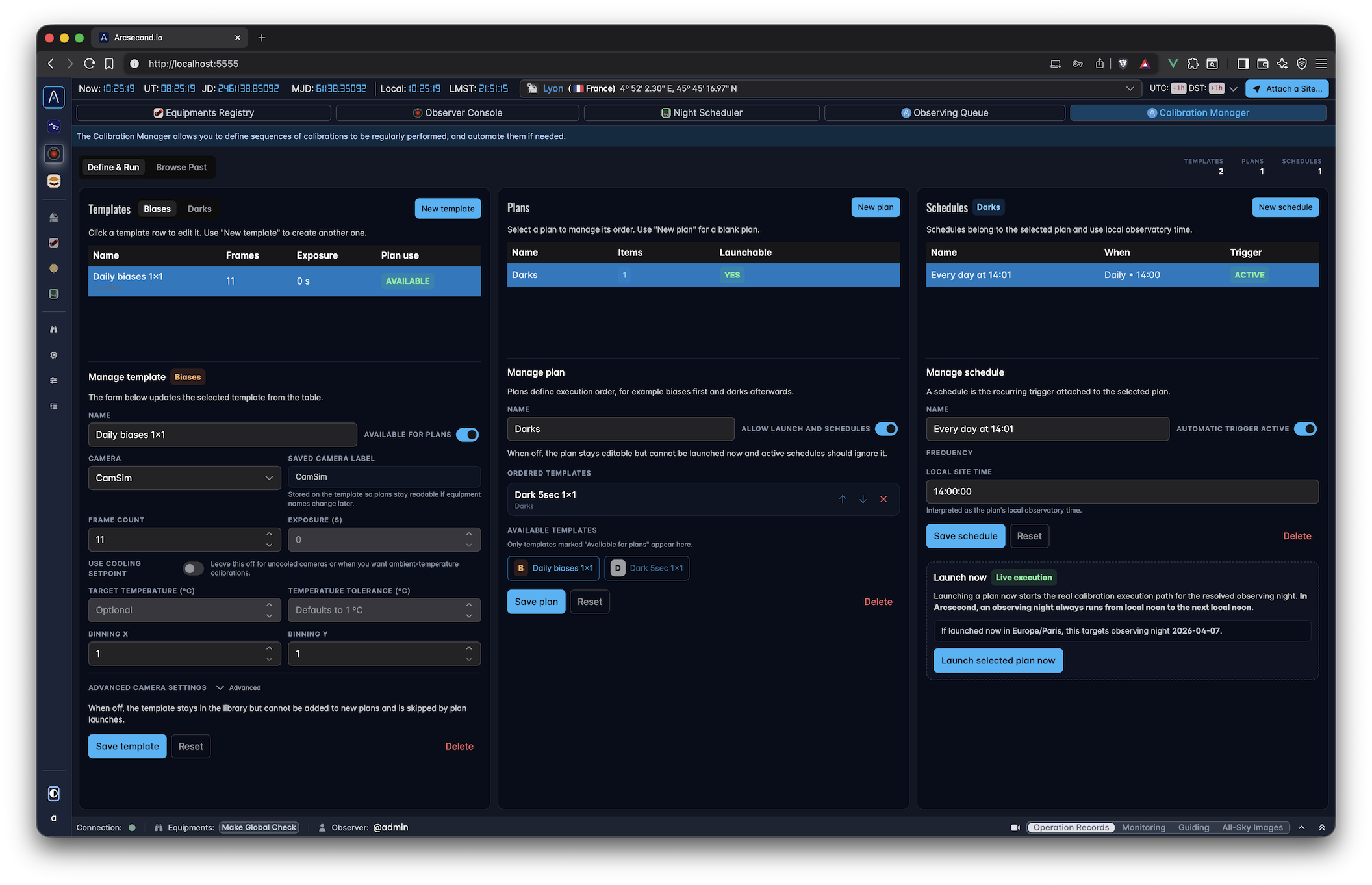Select the Every day at 14:01 schedule row
This screenshot has height=885, width=1372.
coord(1122,275)
